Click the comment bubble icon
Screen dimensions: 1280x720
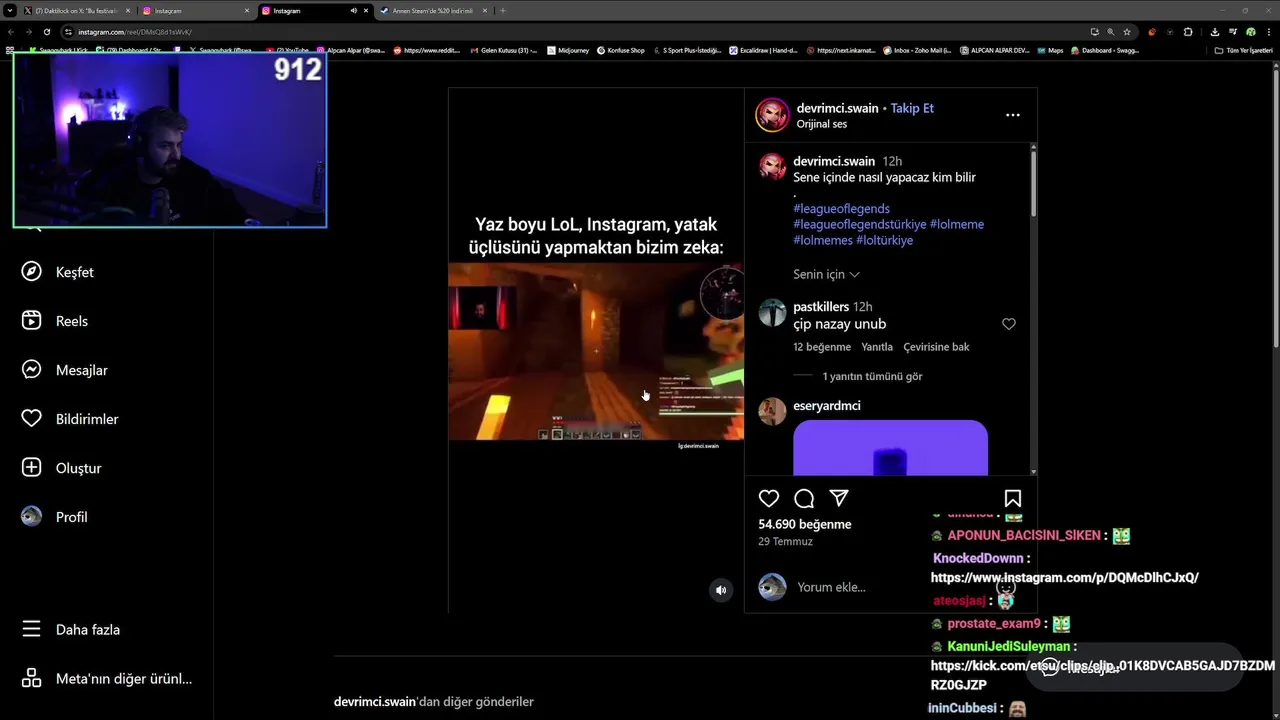tap(804, 498)
